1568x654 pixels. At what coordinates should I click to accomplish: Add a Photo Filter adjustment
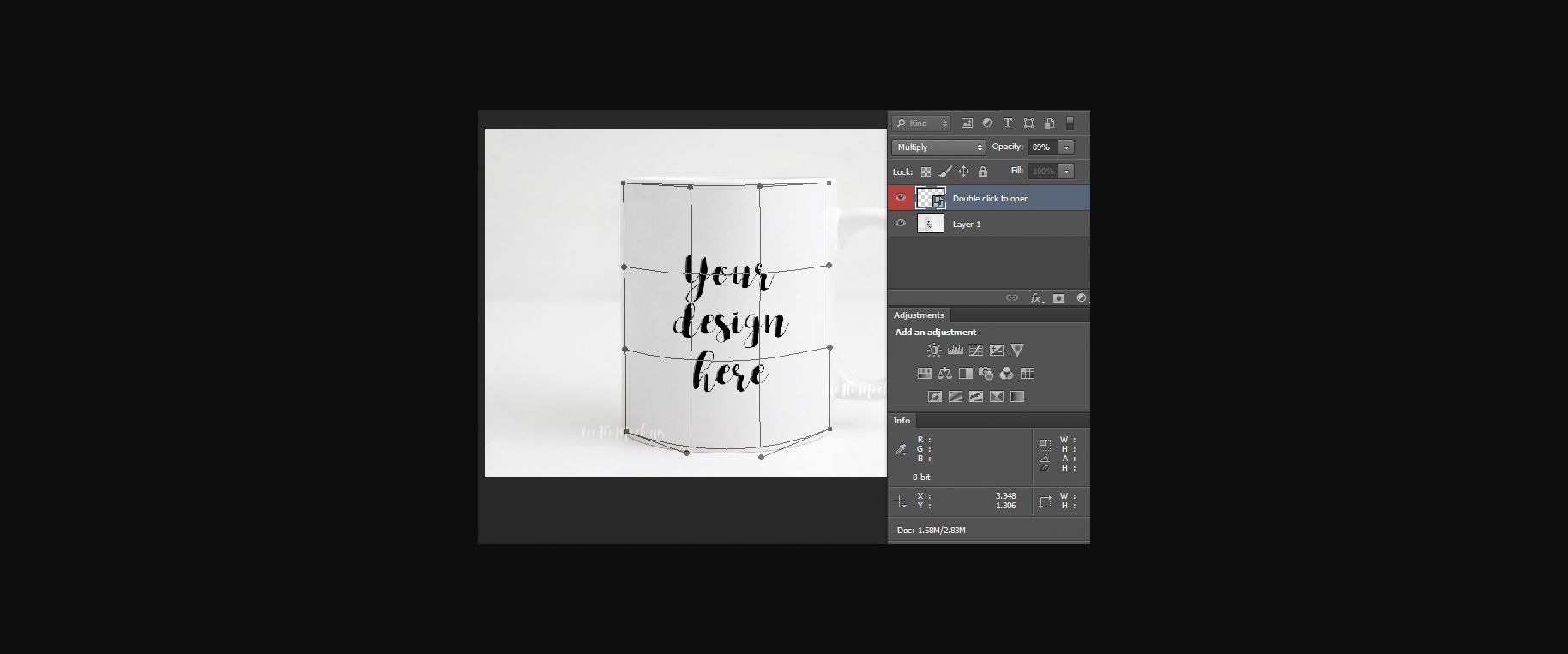tap(986, 374)
